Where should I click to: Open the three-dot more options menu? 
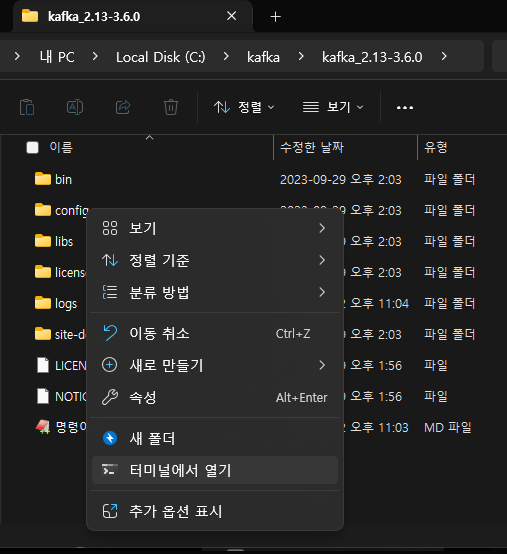coord(405,107)
